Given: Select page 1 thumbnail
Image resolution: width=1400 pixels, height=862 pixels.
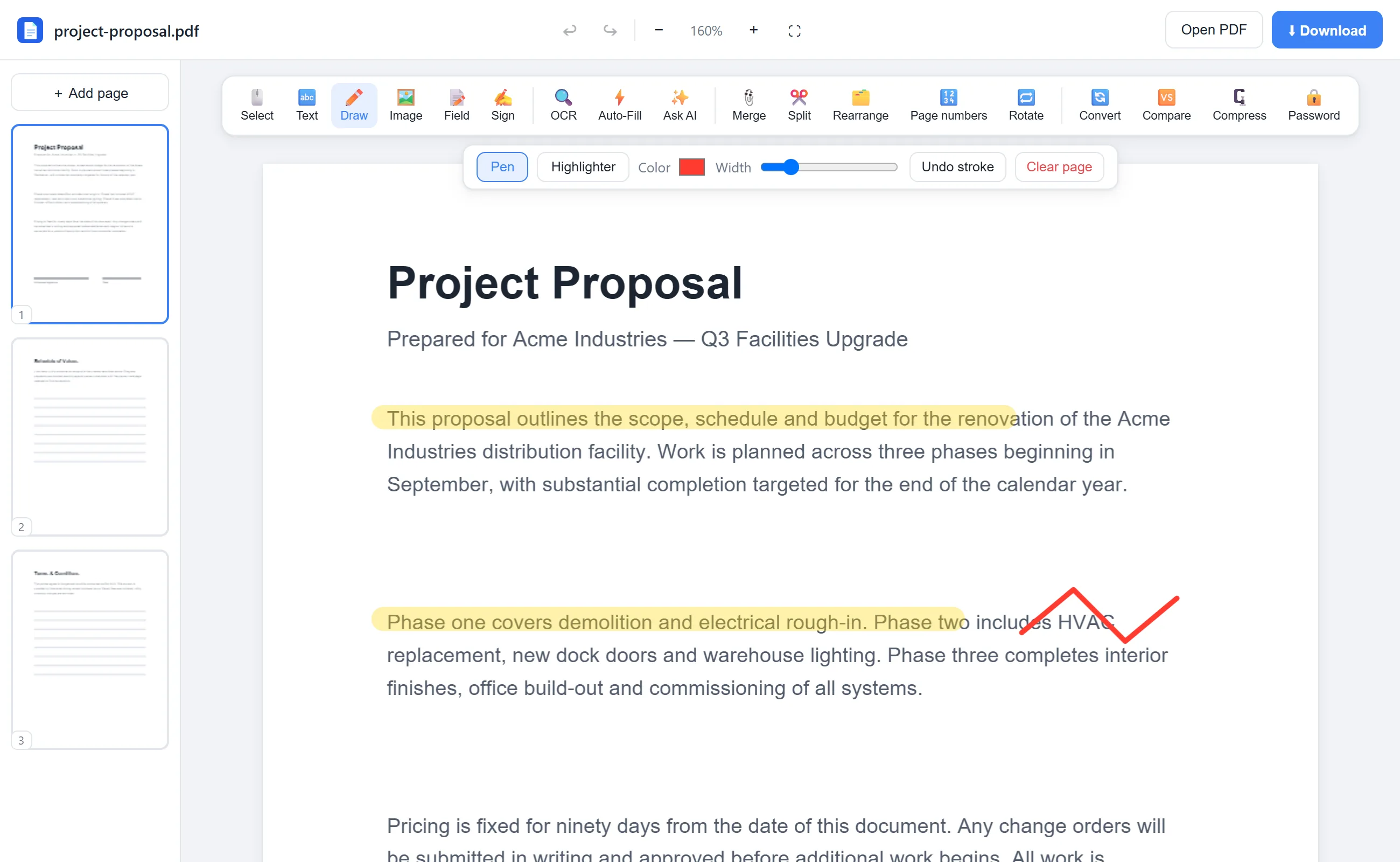Looking at the screenshot, I should click(90, 224).
